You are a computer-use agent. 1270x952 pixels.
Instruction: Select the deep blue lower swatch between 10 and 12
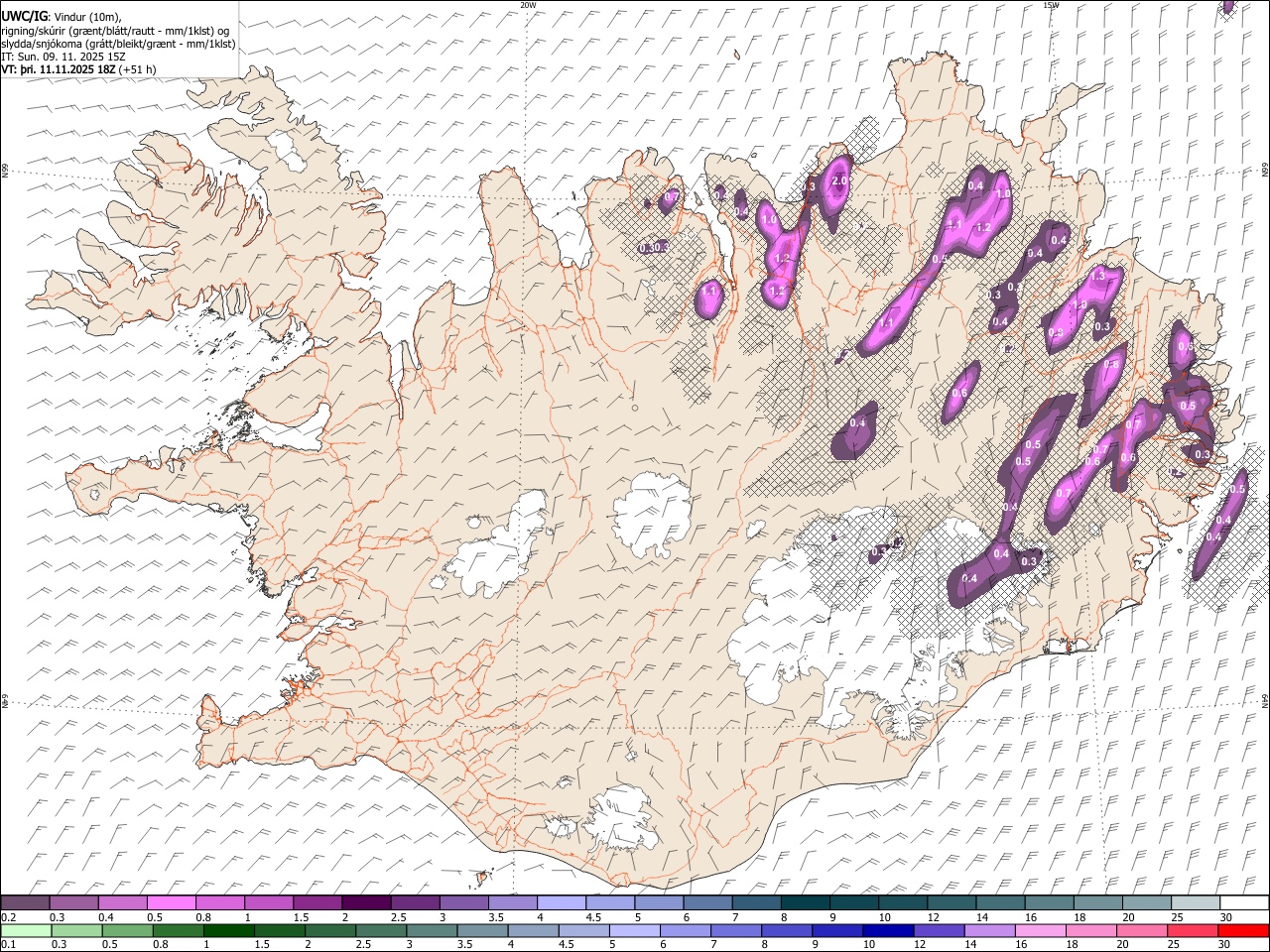(887, 930)
